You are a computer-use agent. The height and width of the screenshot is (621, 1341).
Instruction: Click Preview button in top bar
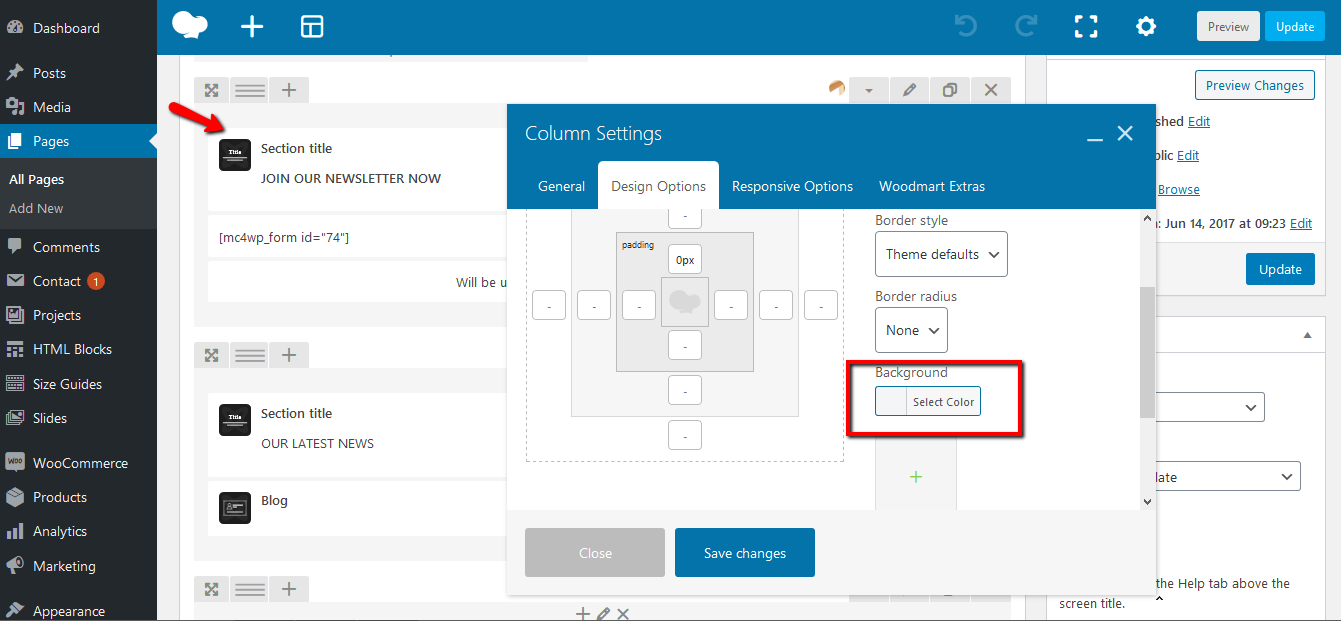(x=1228, y=27)
